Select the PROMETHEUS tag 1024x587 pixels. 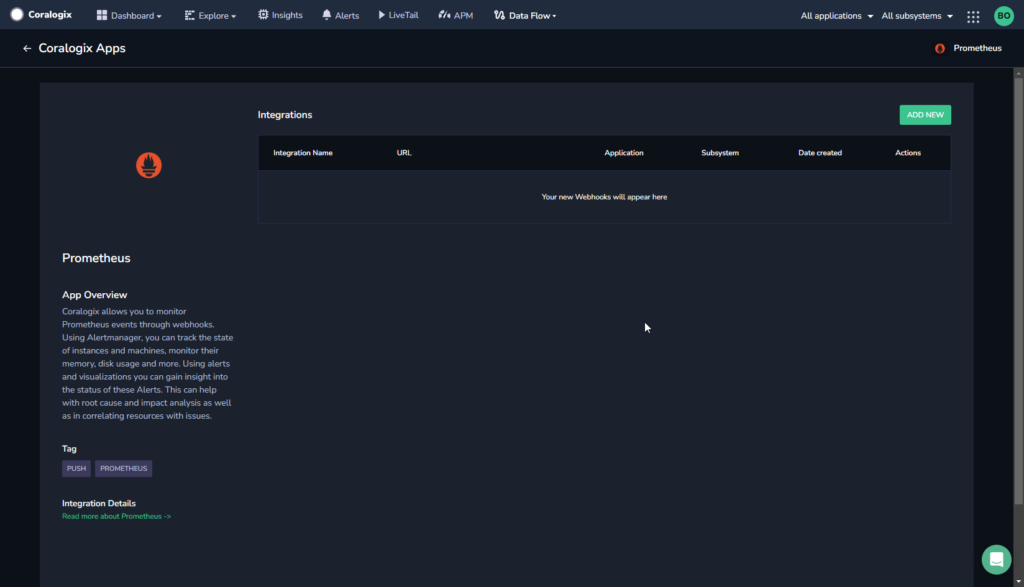123,468
